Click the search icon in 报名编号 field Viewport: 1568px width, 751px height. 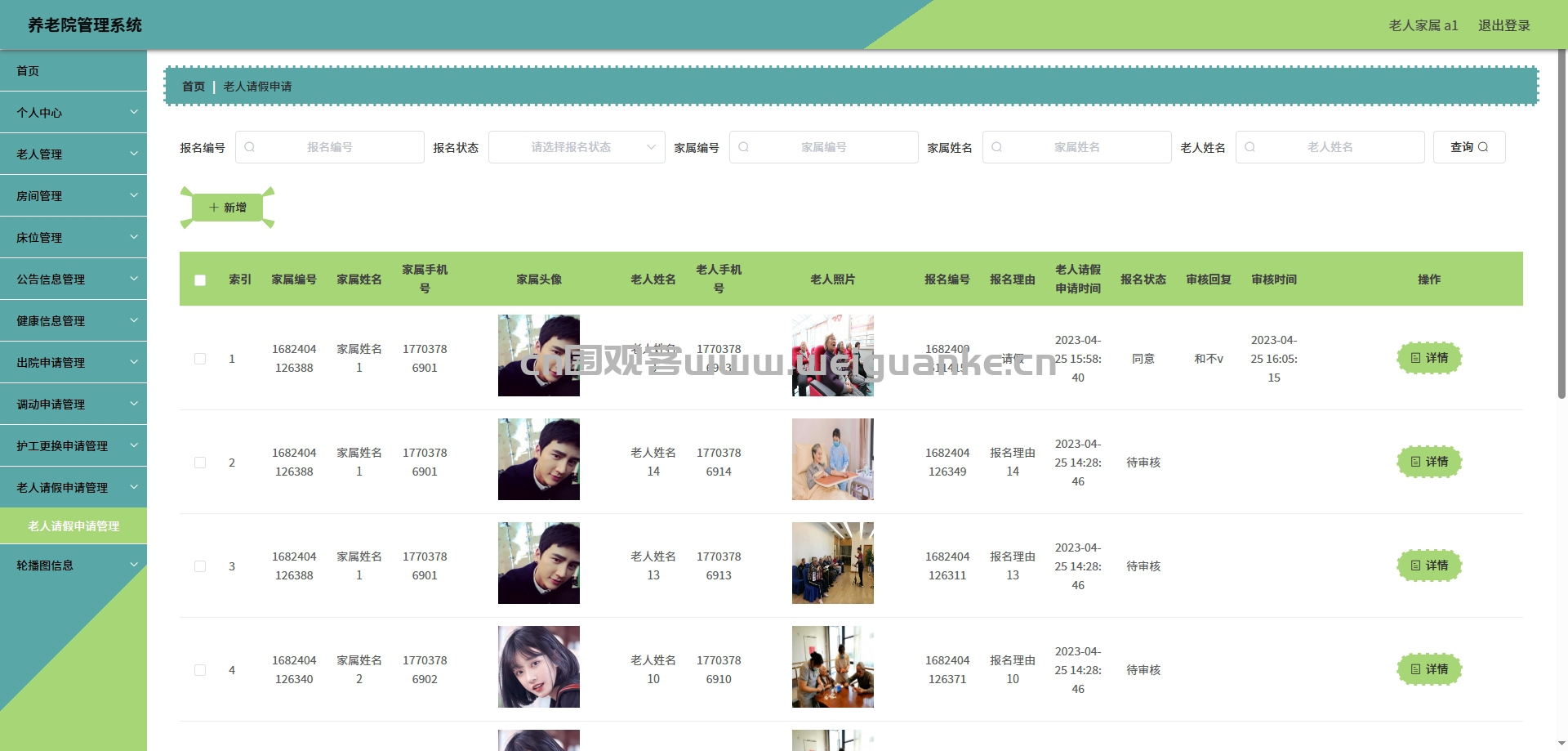pyautogui.click(x=249, y=147)
